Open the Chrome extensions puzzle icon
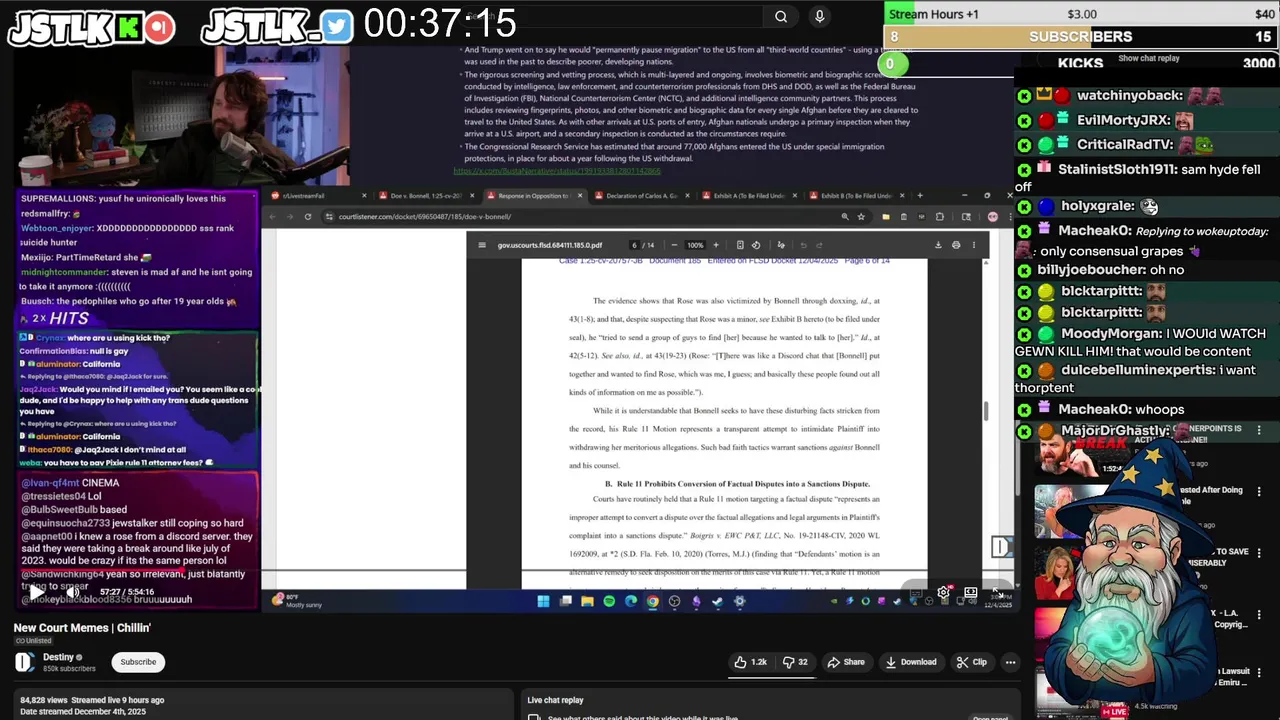The image size is (1280, 720). point(939,216)
